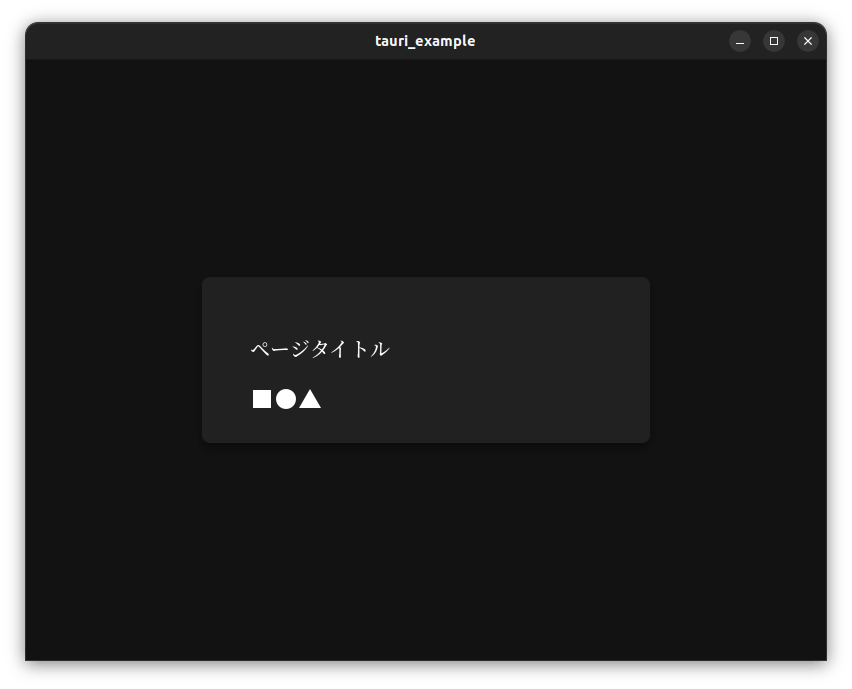
Task: Close the tauri_example window
Action: click(808, 41)
